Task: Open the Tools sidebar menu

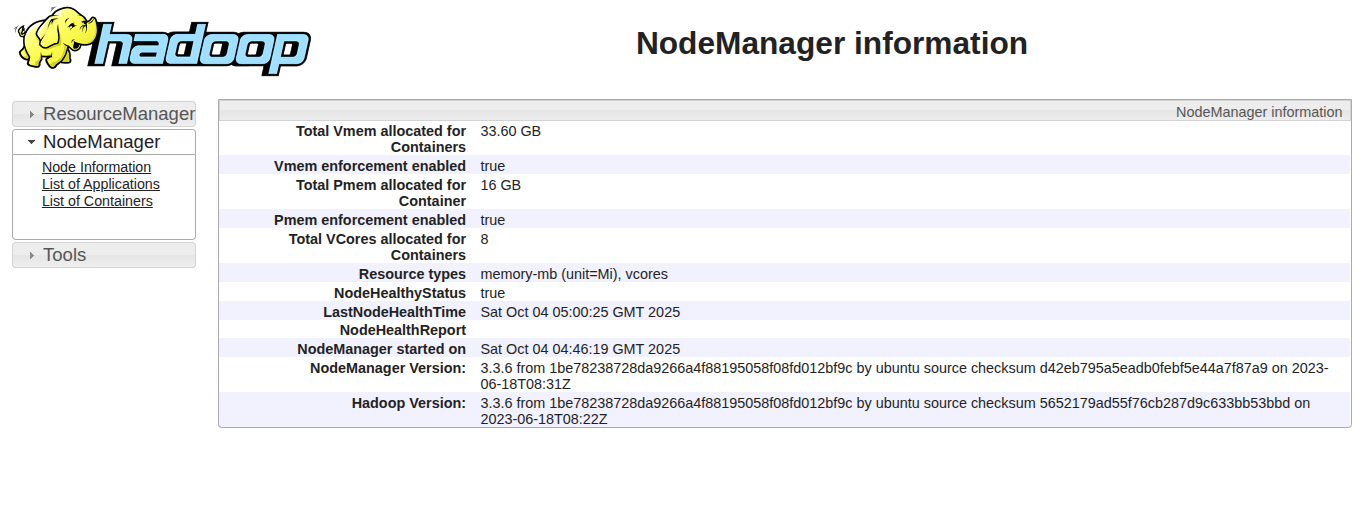Action: [x=65, y=255]
